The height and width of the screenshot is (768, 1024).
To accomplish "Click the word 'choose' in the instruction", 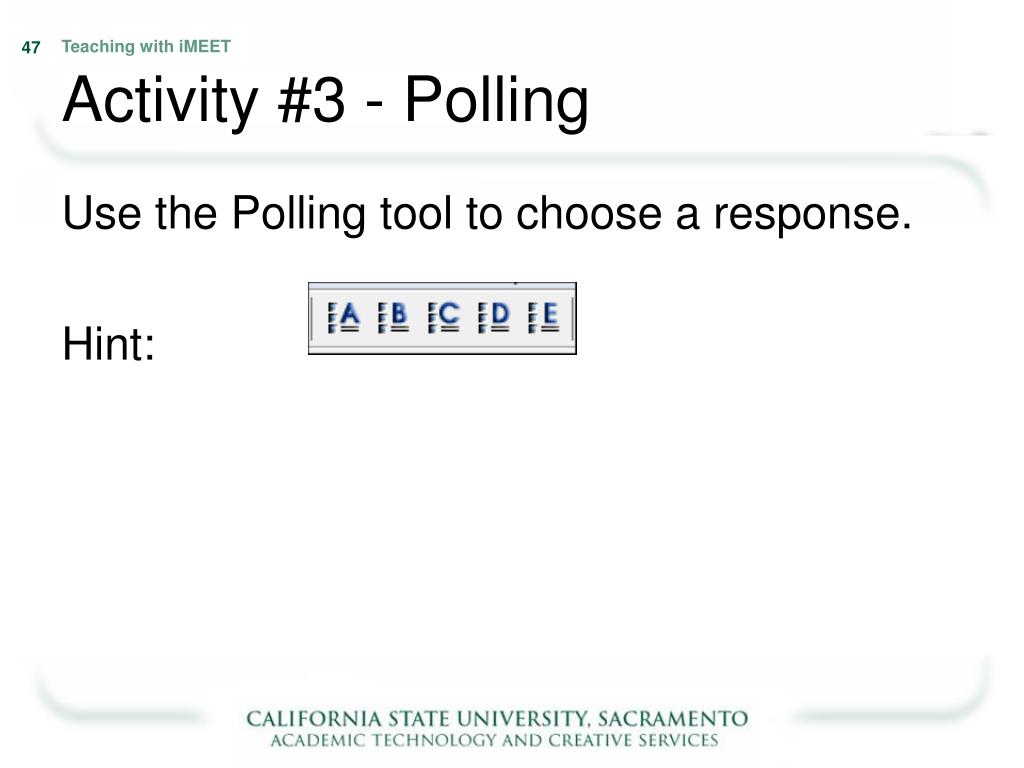I will (588, 215).
